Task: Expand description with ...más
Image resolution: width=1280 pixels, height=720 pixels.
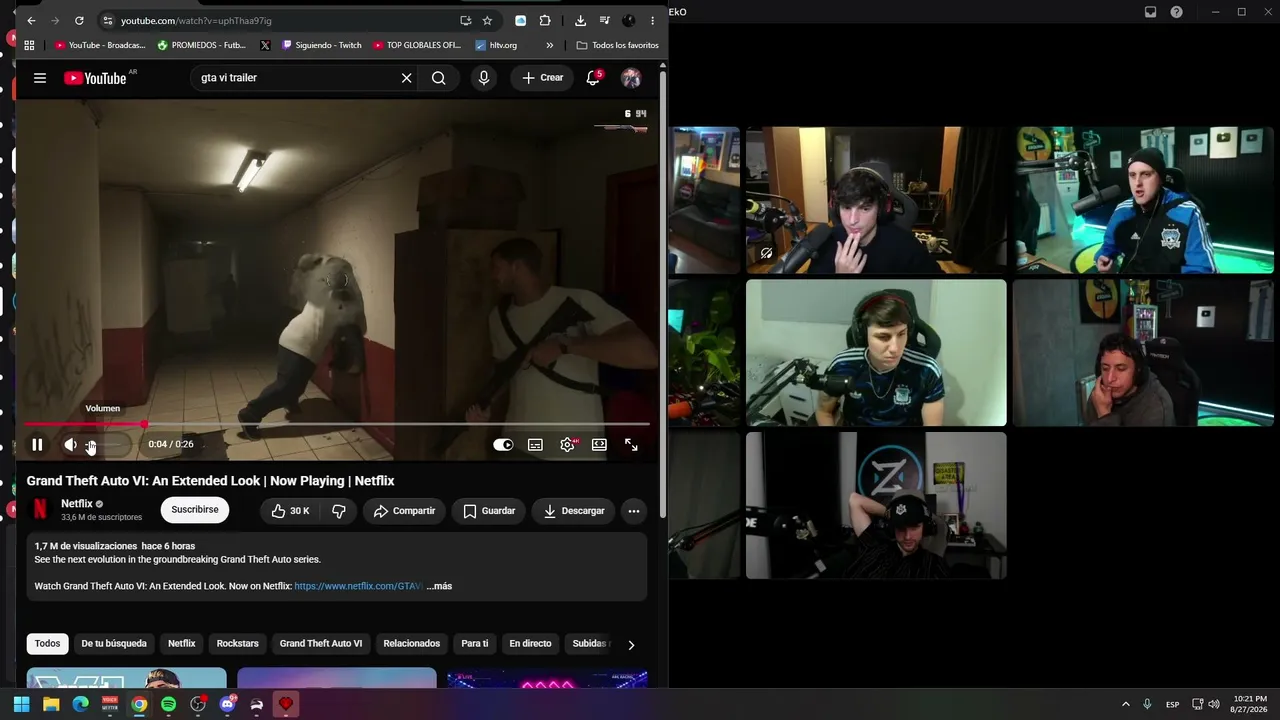Action: (439, 586)
